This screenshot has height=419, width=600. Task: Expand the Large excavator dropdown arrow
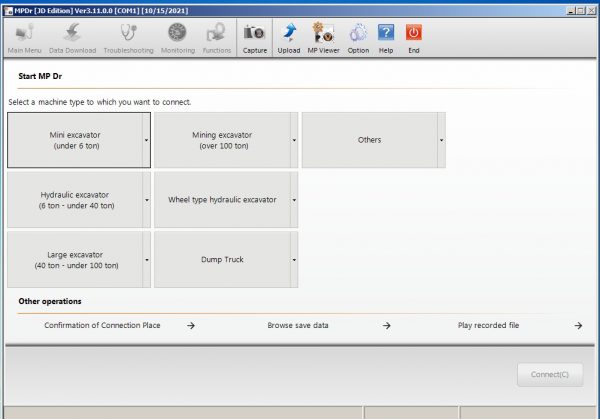pos(147,259)
